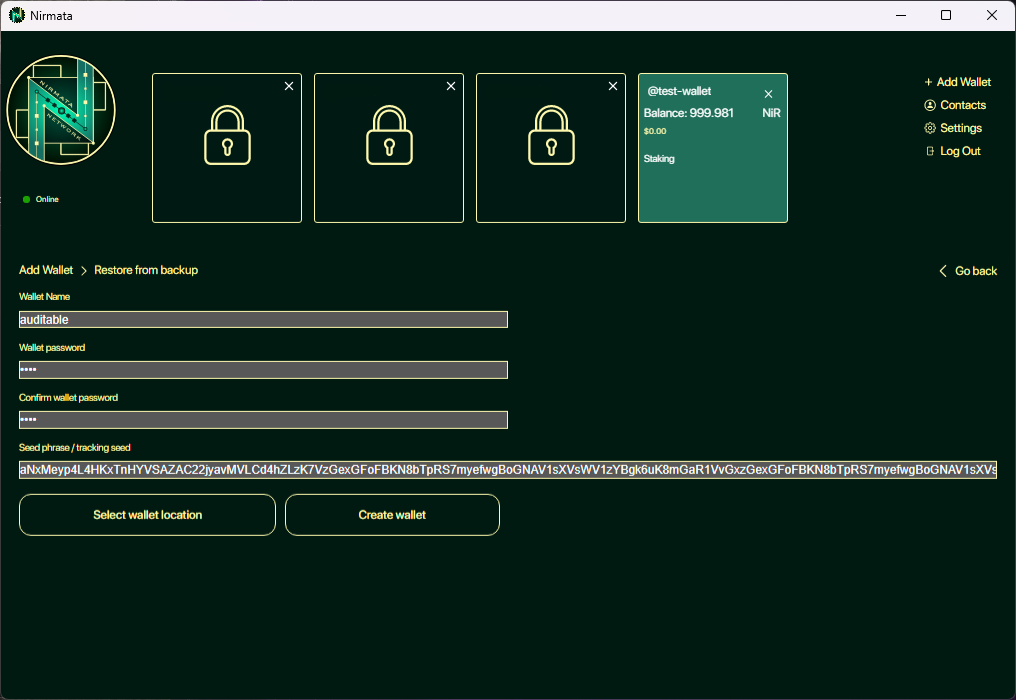Image resolution: width=1016 pixels, height=700 pixels.
Task: Select Restore from backup breadcrumb
Action: 146,270
